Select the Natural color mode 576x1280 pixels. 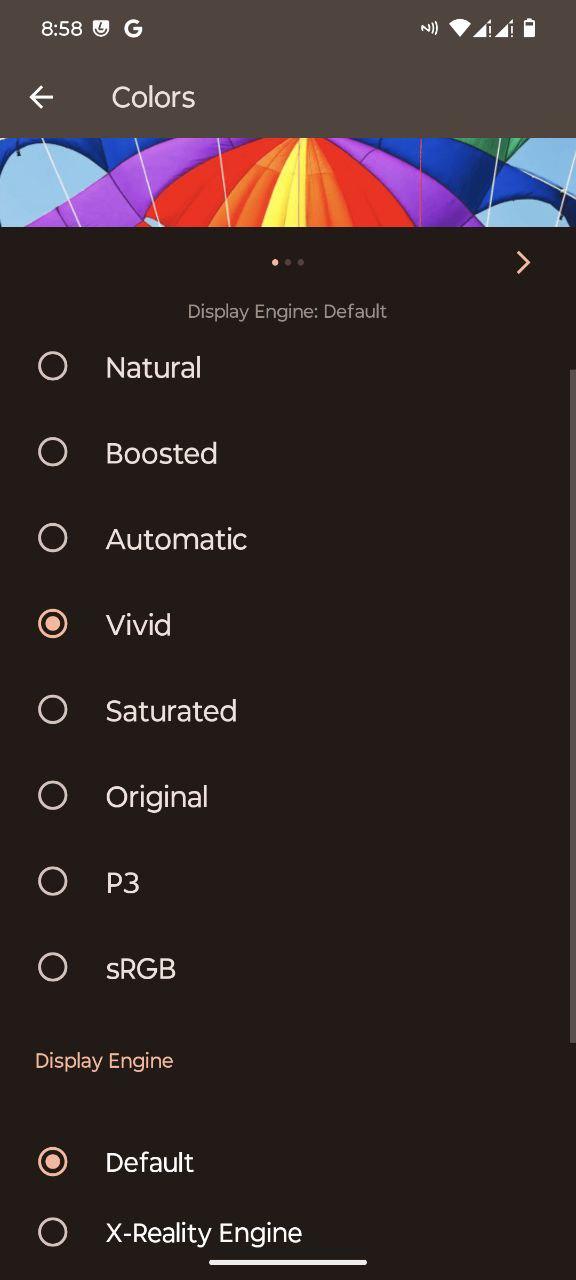tap(288, 367)
